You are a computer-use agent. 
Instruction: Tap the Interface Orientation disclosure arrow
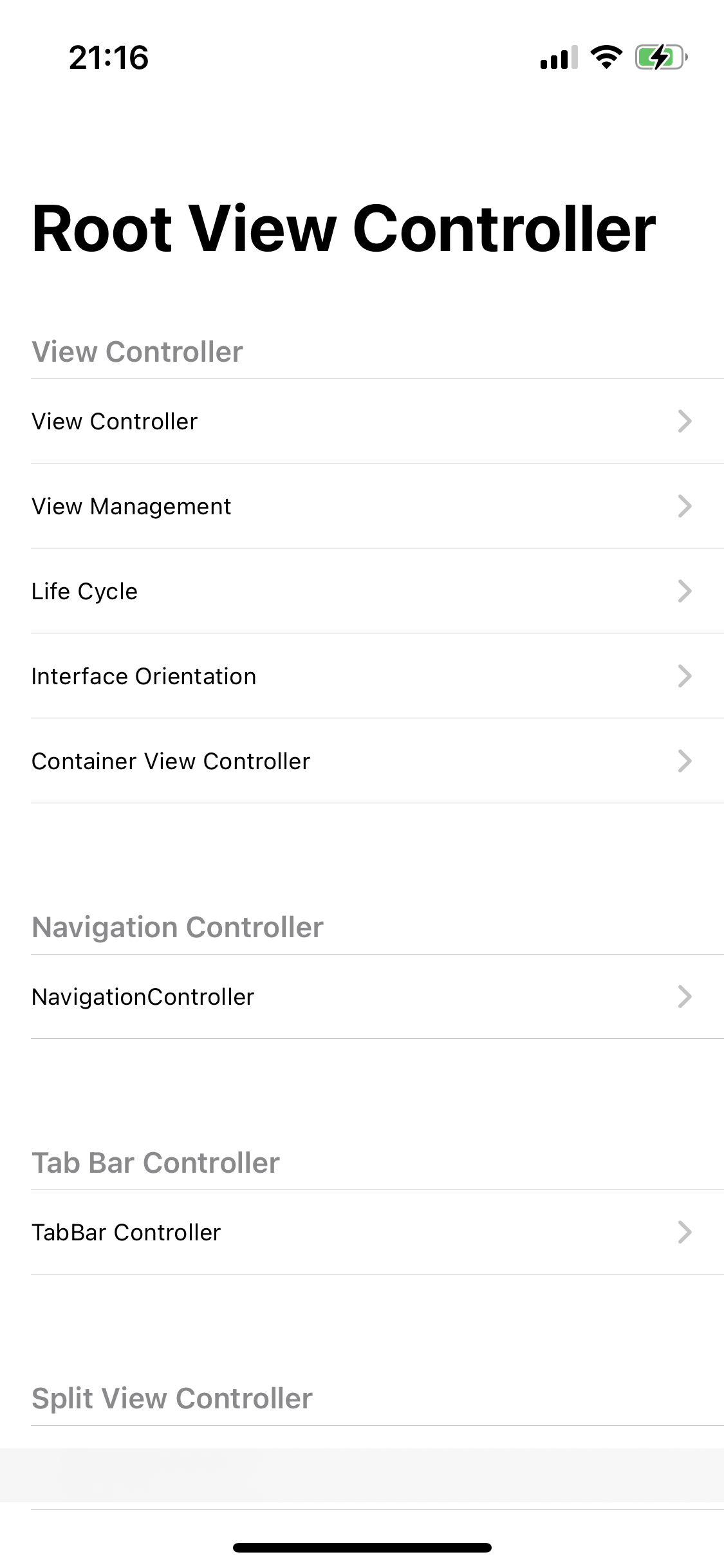point(685,676)
